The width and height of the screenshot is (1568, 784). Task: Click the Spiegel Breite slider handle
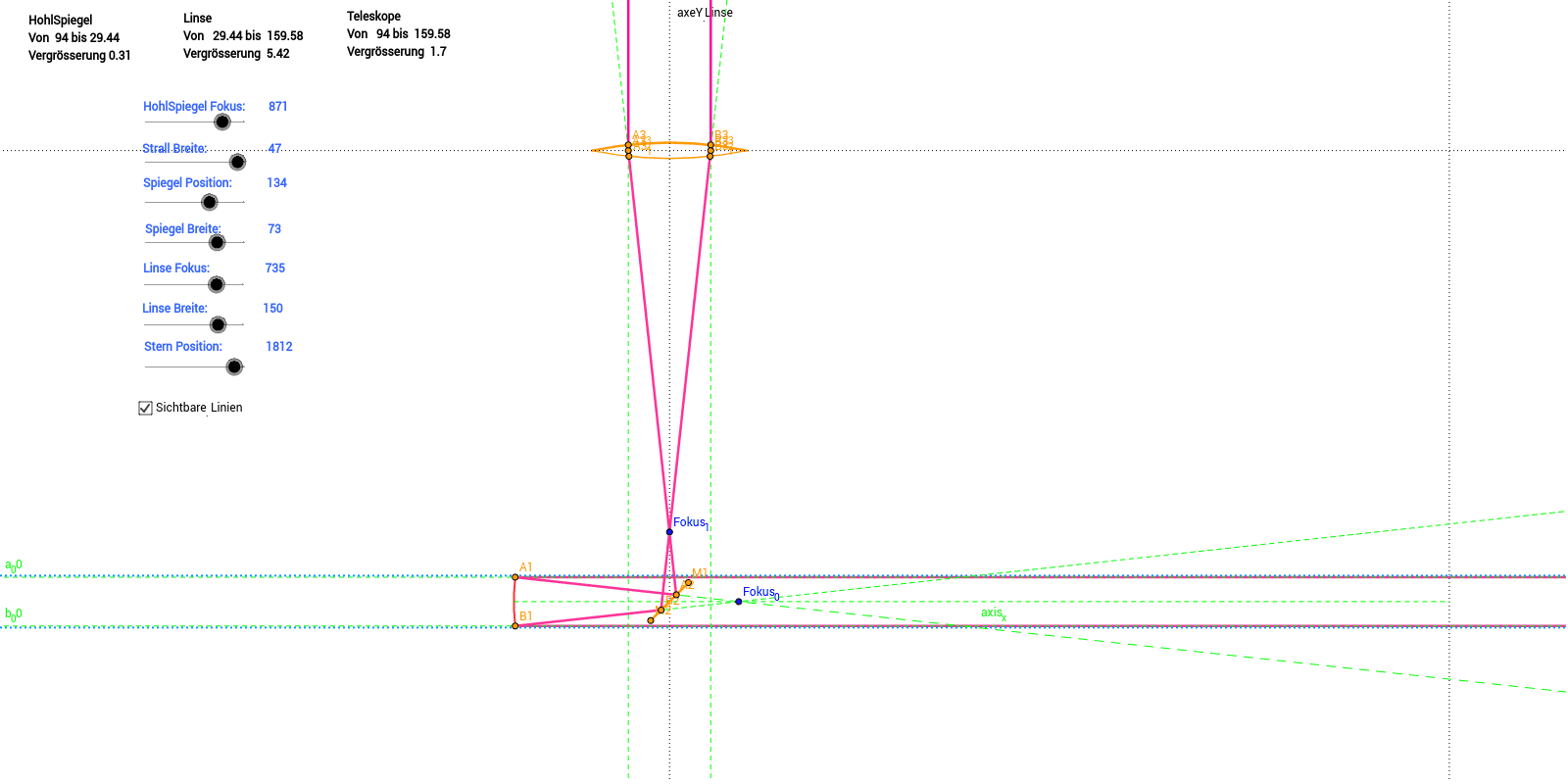point(218,242)
